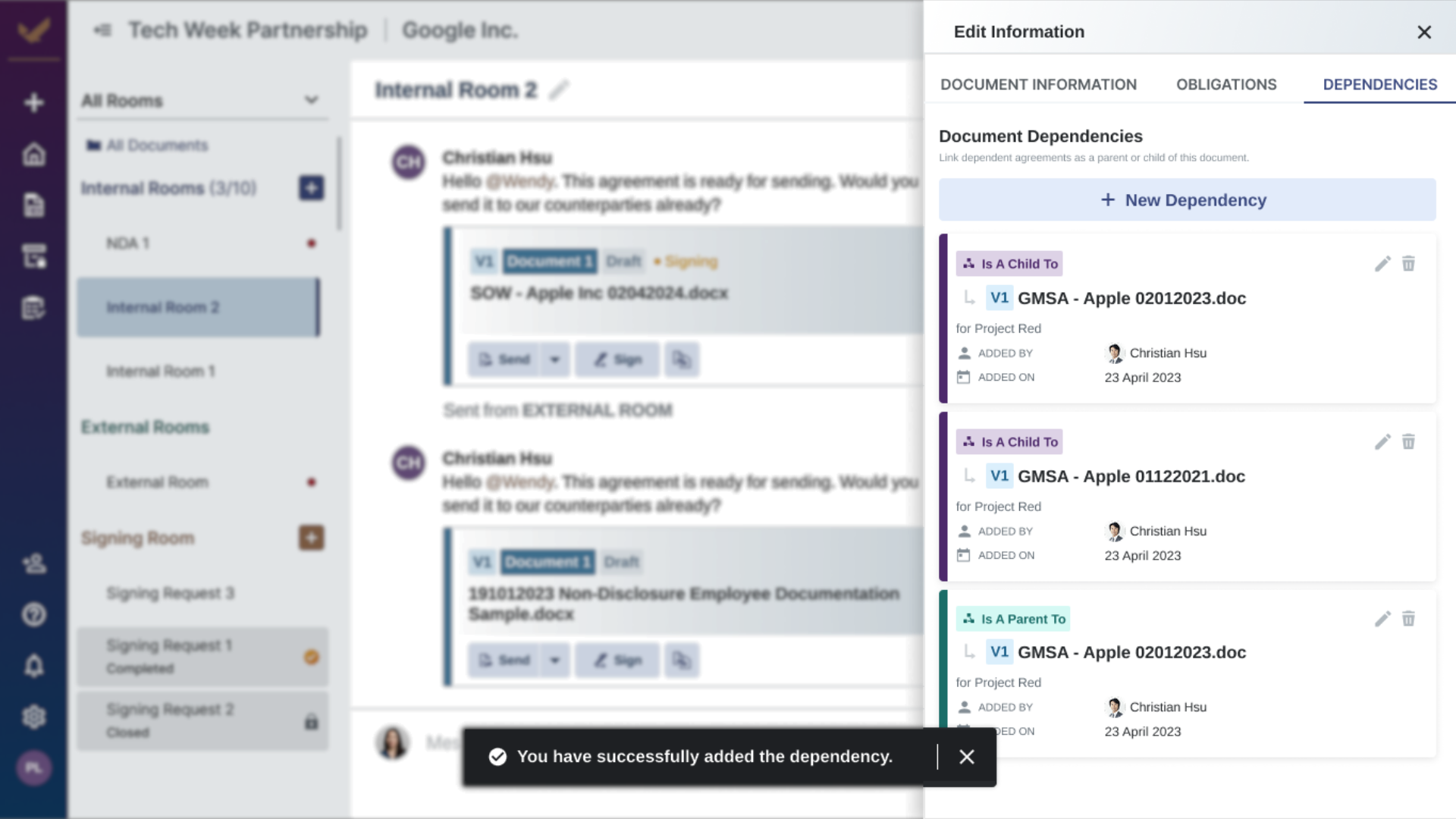Screen dimensions: 1456x819
Task: Click the copy icon beside Sign on SOW document
Action: pos(682,359)
